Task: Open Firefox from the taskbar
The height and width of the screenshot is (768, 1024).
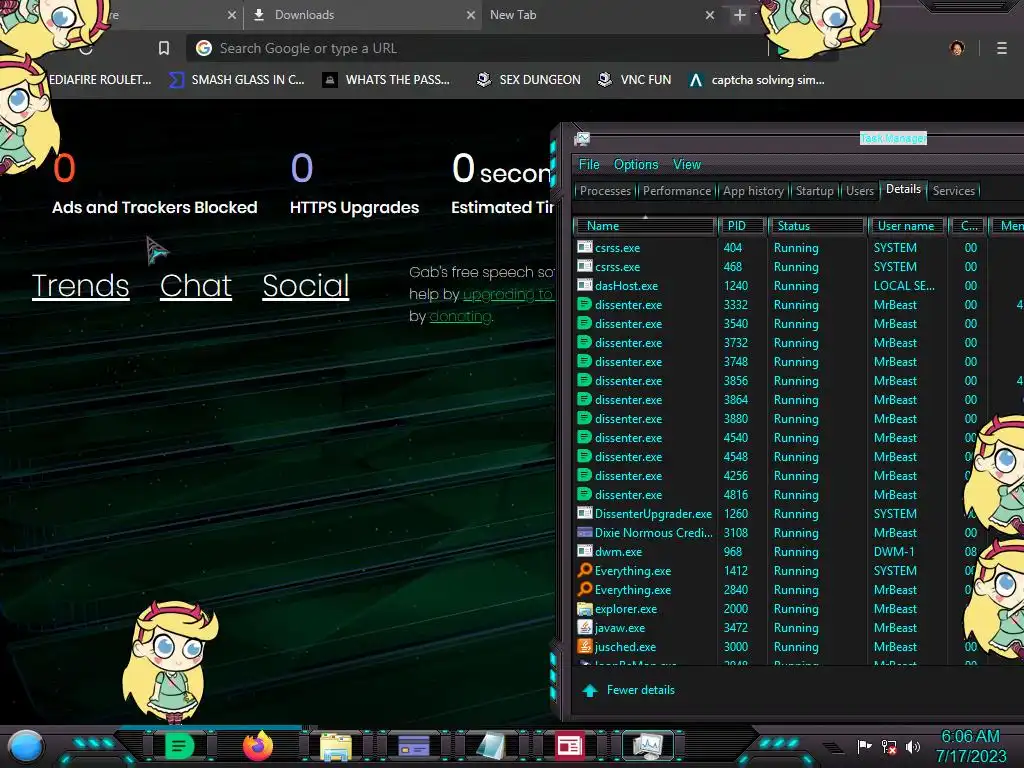Action: pos(257,746)
